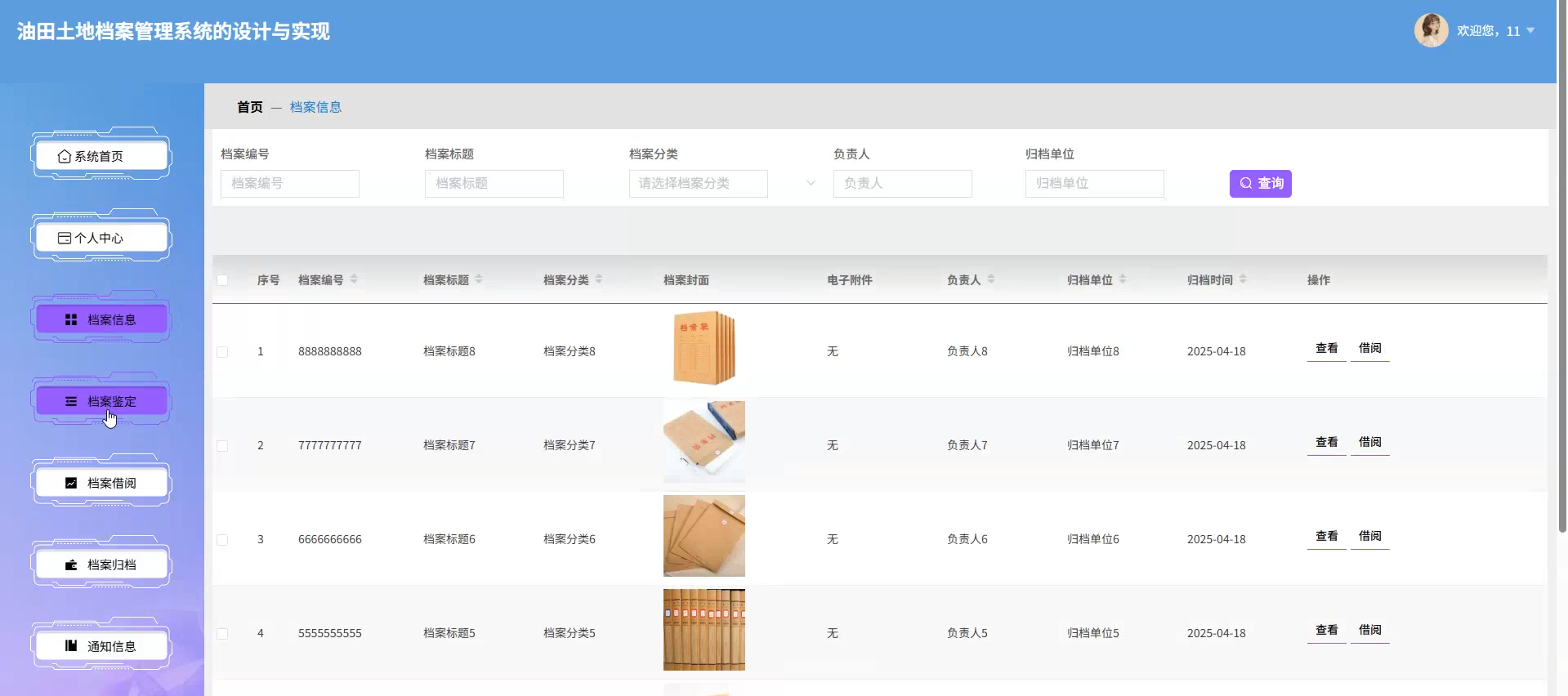The image size is (1568, 696).
Task: Click the 查询 search button
Action: click(1261, 184)
